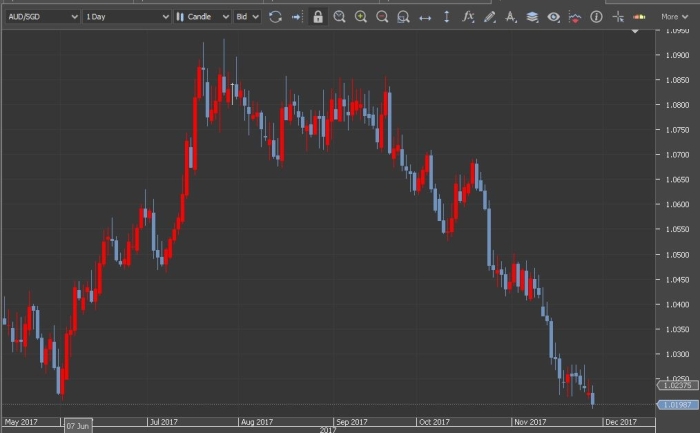The width and height of the screenshot is (700, 433).
Task: Open the fx indicators tool
Action: (x=468, y=17)
